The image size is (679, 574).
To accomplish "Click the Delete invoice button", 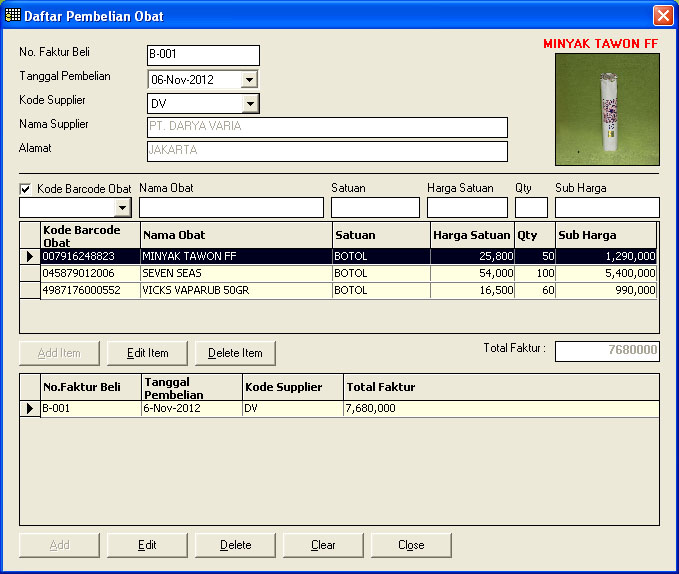I will click(235, 545).
